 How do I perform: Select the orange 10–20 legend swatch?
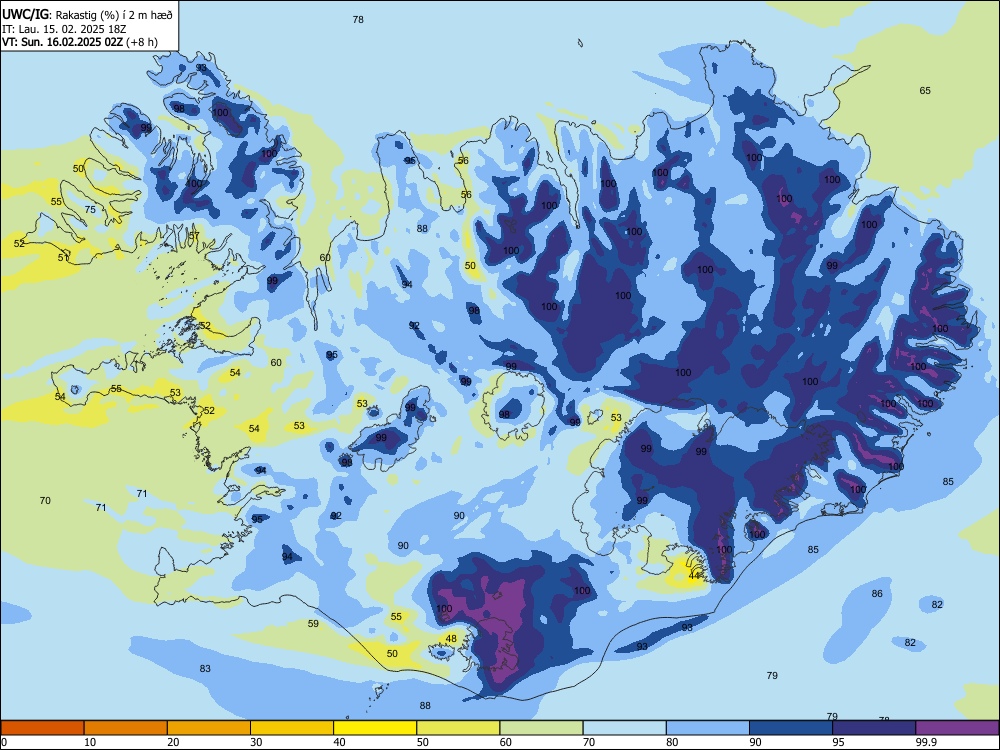coord(126,728)
